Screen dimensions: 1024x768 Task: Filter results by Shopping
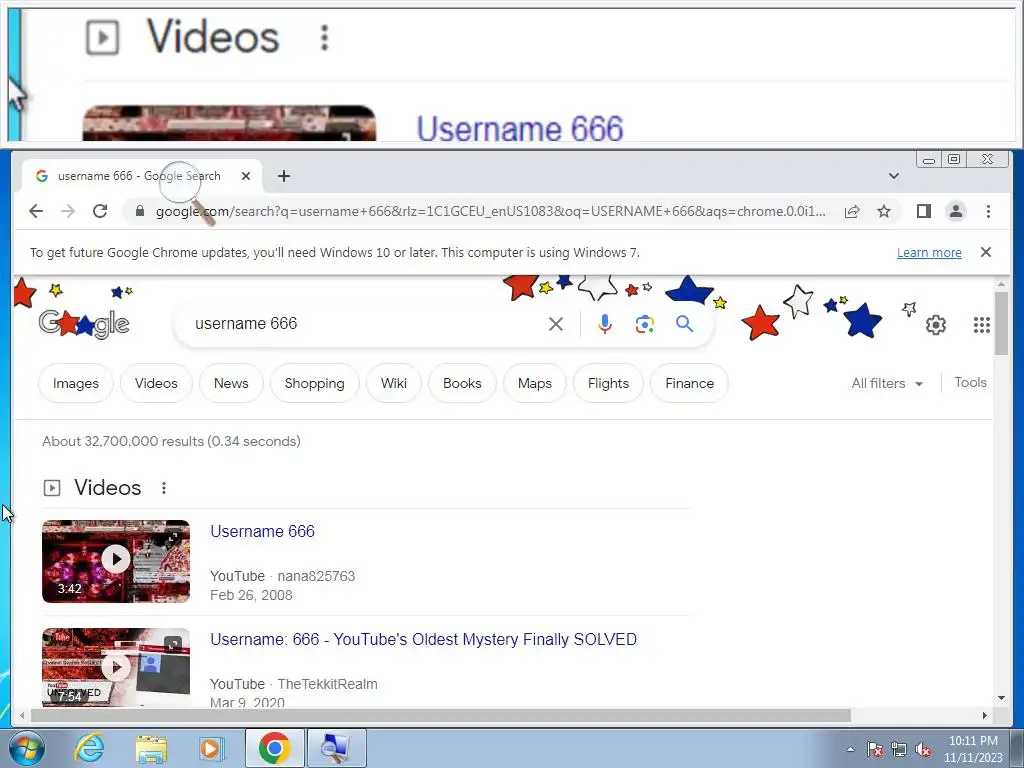[314, 383]
